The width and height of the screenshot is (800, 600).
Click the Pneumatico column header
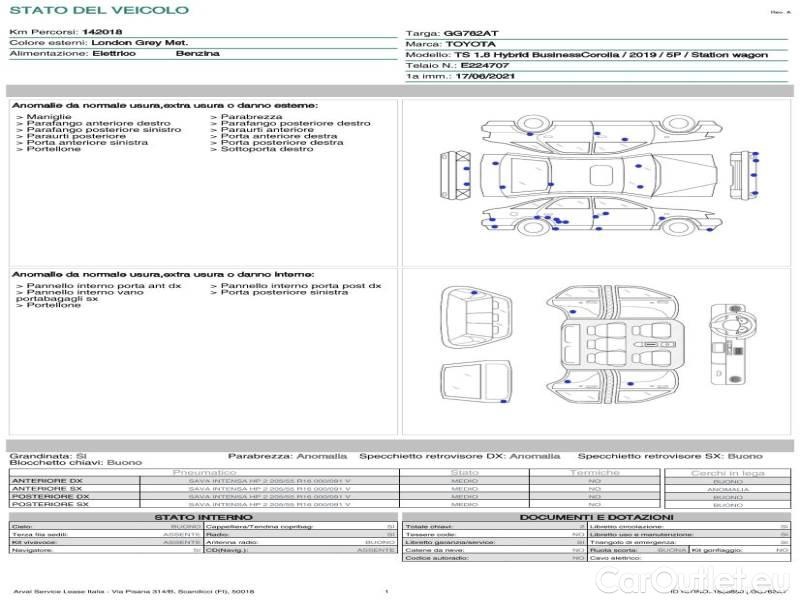point(204,472)
